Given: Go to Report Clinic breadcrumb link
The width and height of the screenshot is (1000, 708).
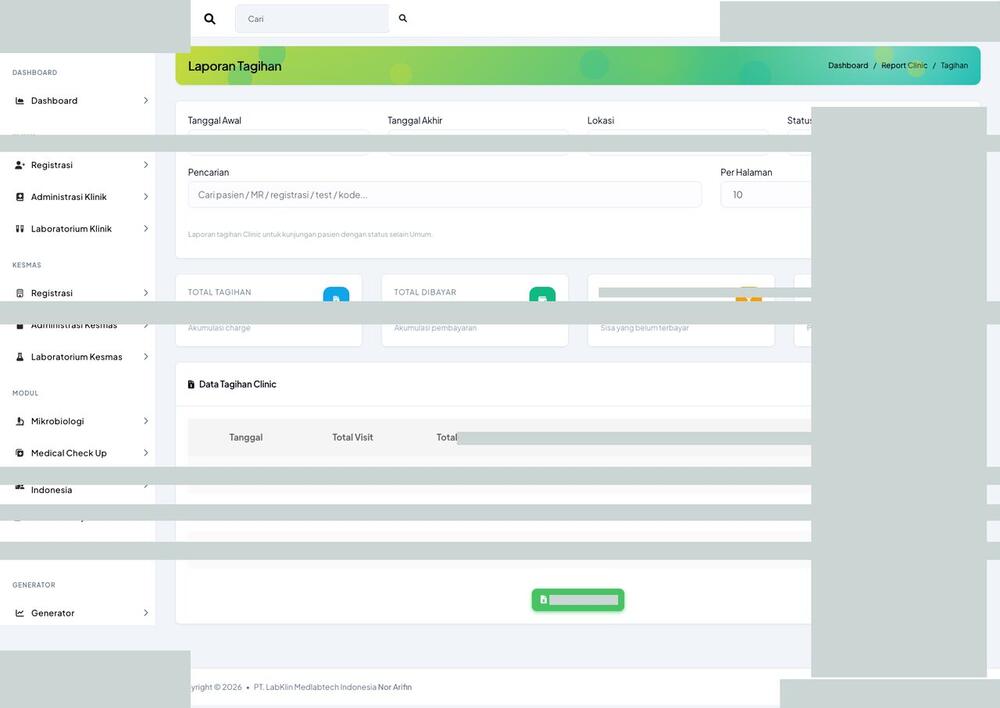Looking at the screenshot, I should coord(904,66).
